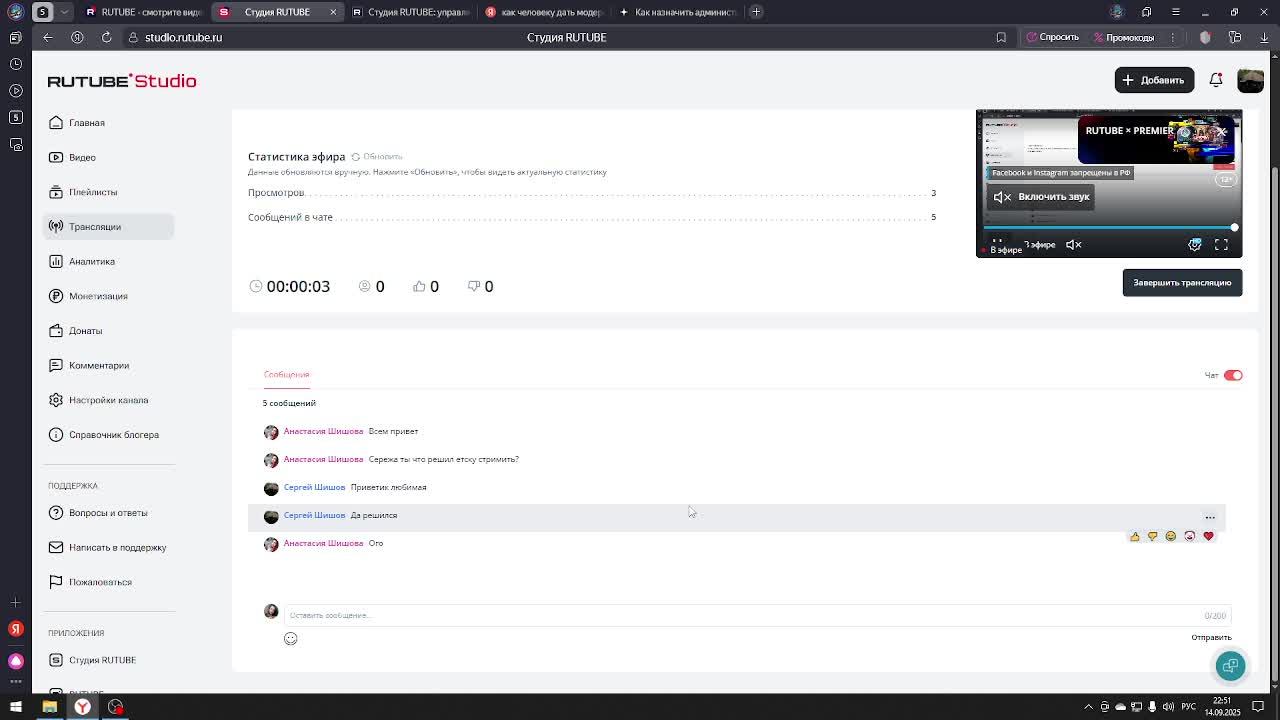Switch to 'Как назначить админист' tab

tap(677, 12)
